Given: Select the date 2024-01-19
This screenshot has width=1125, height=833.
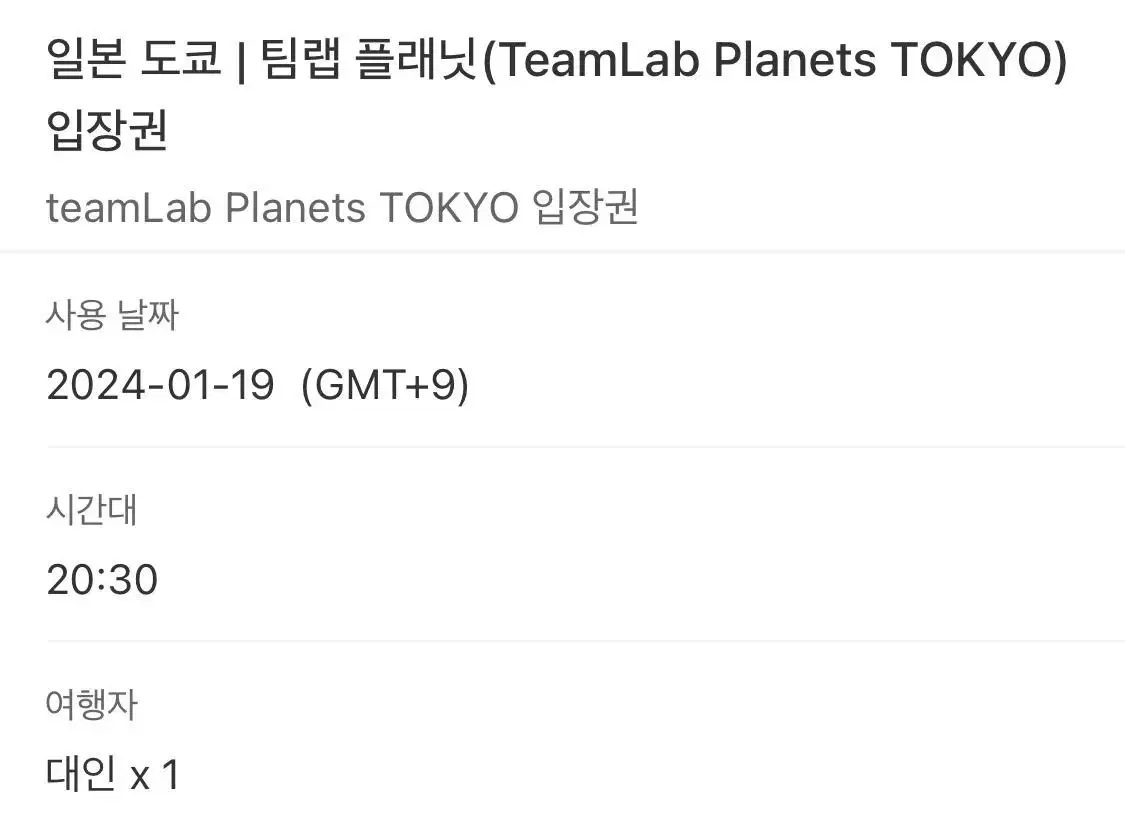Looking at the screenshot, I should pos(160,385).
